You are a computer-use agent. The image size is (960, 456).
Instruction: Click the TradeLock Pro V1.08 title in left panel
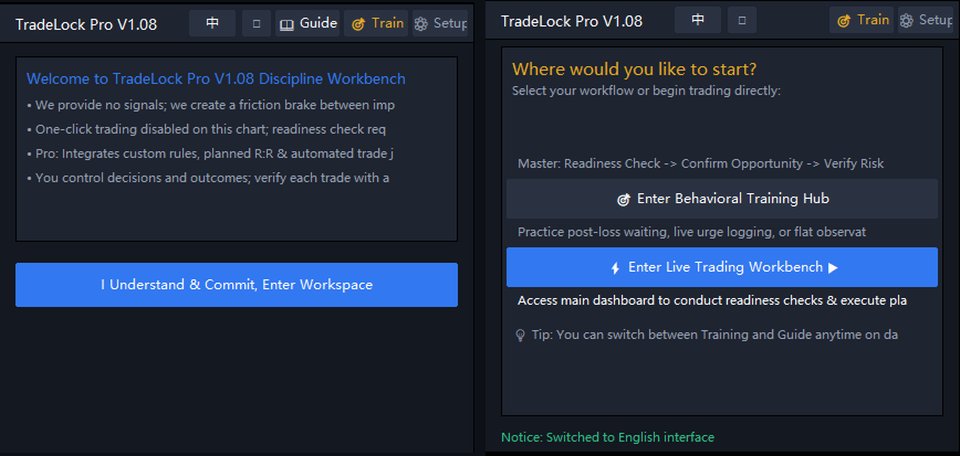[86, 24]
